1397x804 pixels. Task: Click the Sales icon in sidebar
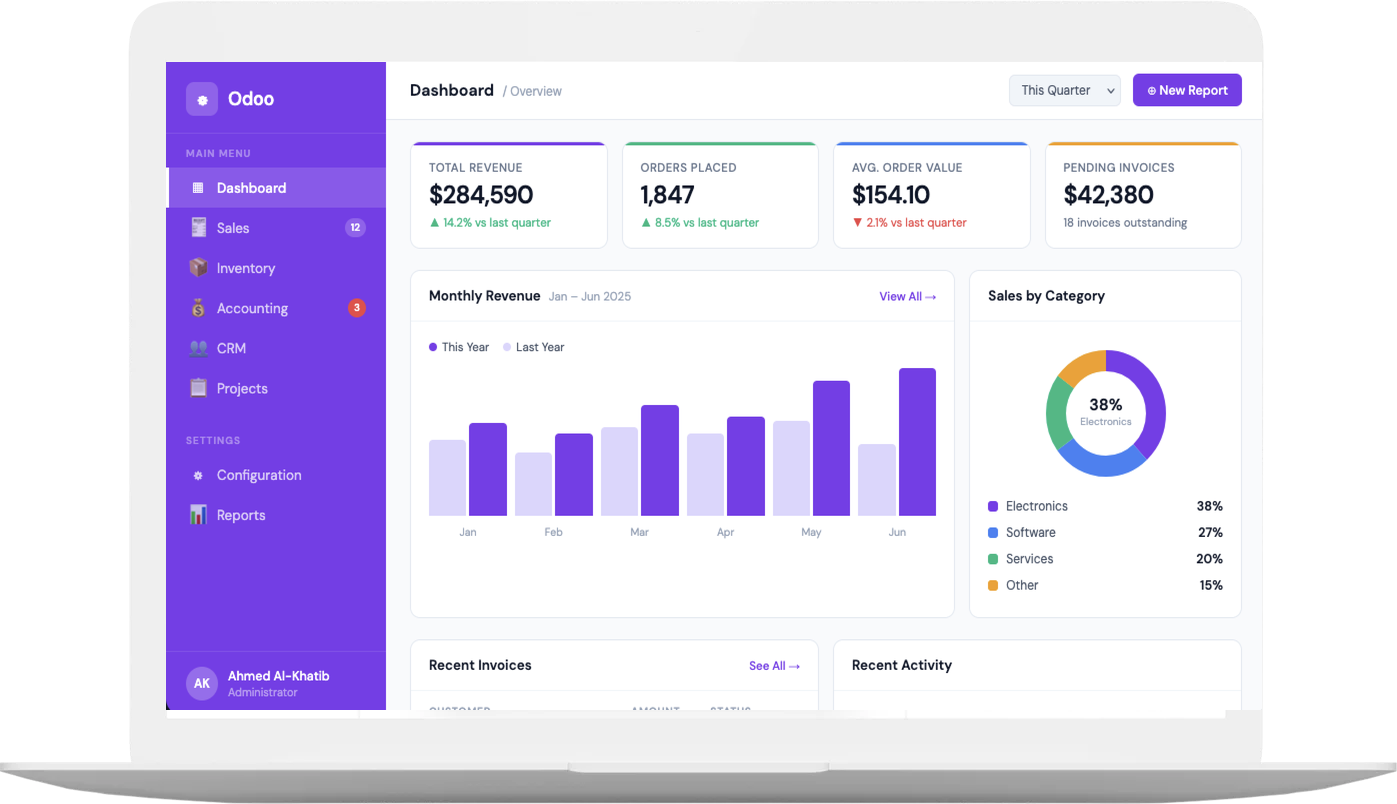coord(198,228)
